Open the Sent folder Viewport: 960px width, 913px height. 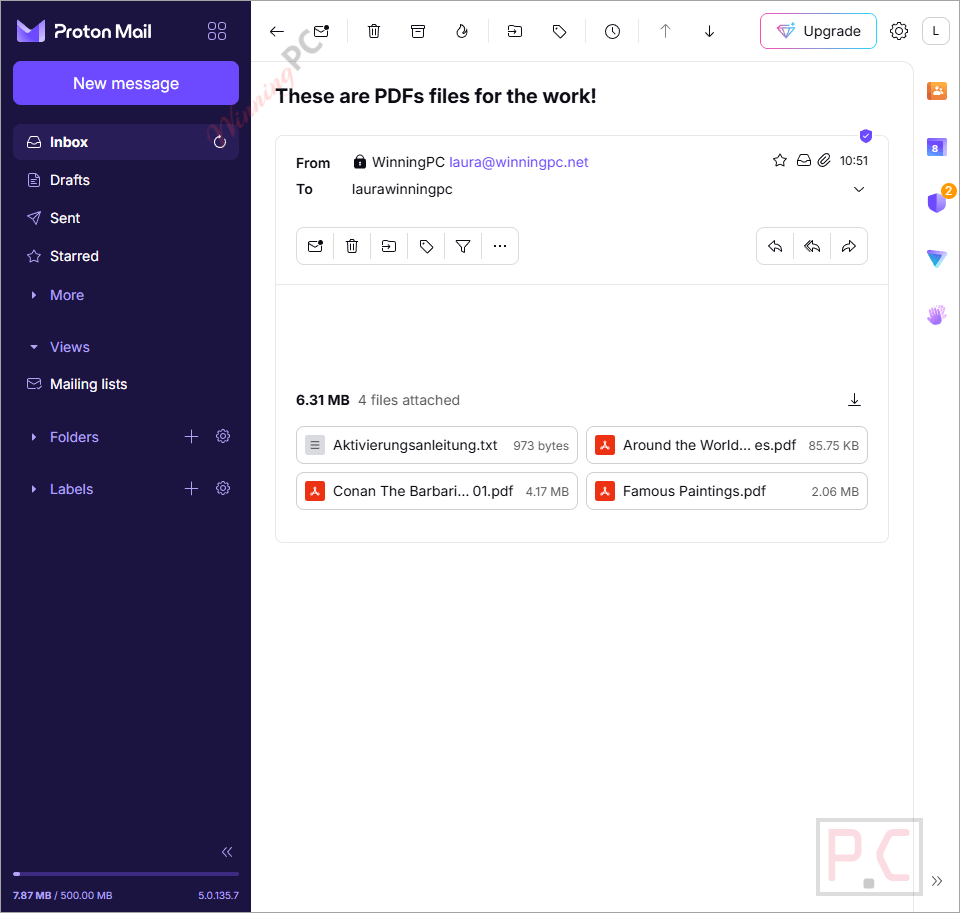(x=126, y=218)
